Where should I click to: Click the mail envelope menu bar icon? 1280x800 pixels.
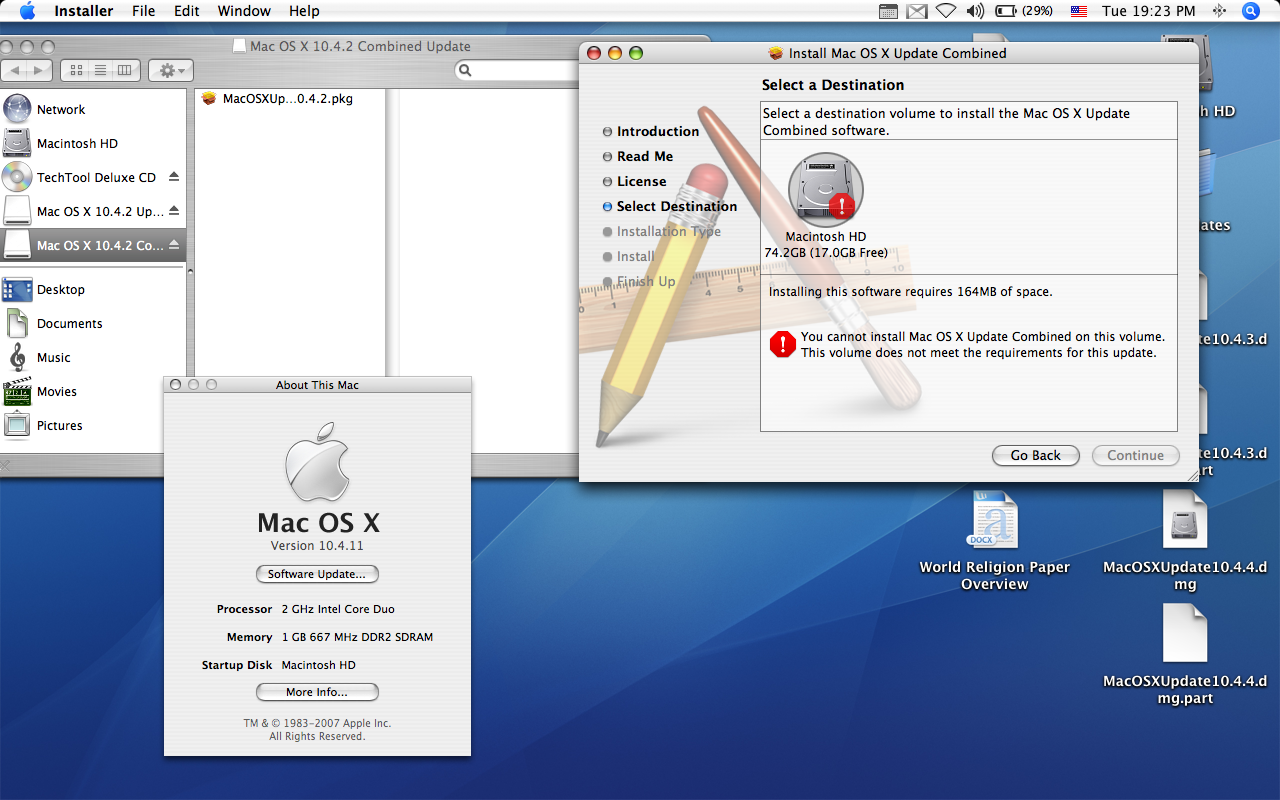[x=917, y=11]
